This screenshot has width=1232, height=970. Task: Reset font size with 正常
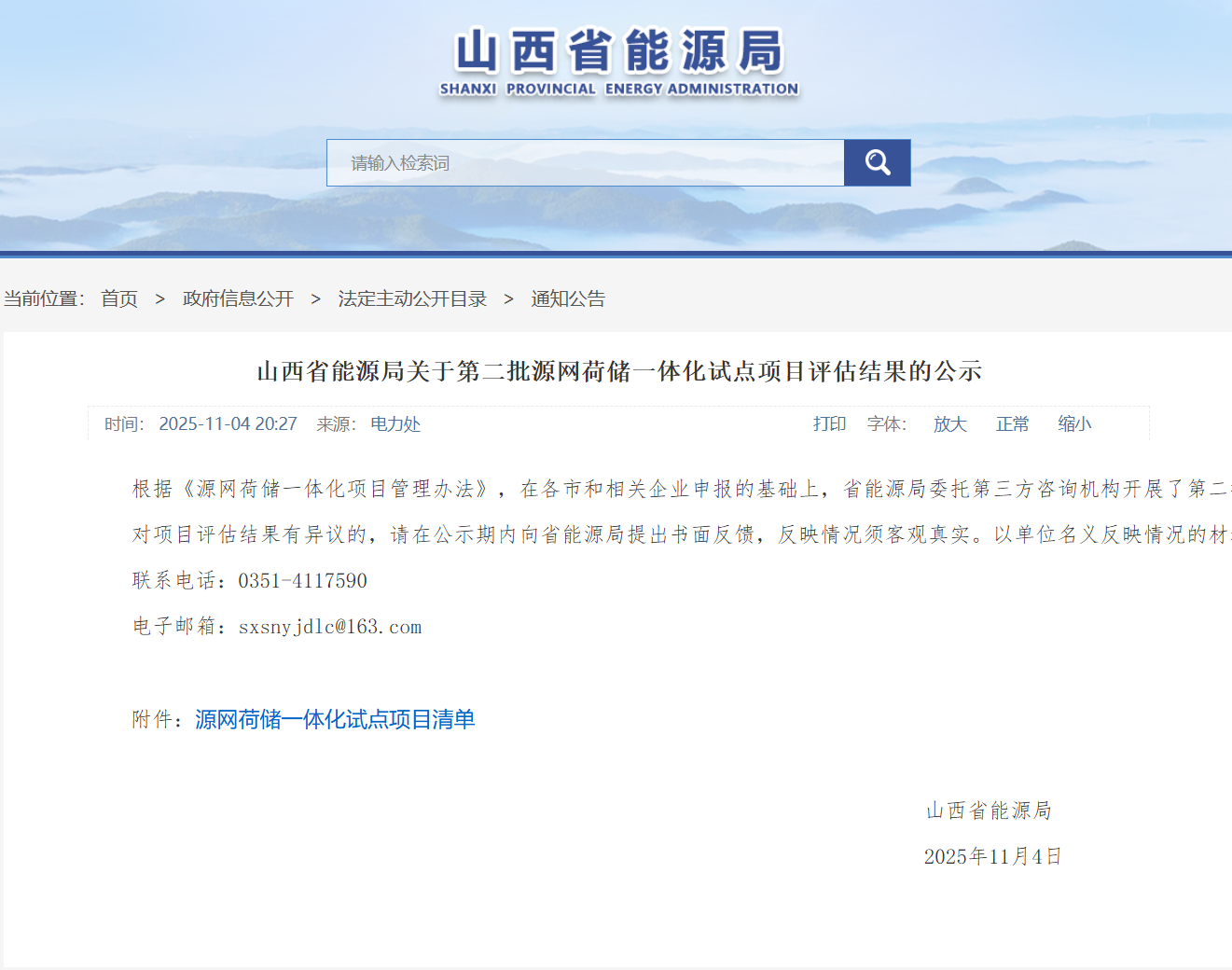[x=1012, y=424]
